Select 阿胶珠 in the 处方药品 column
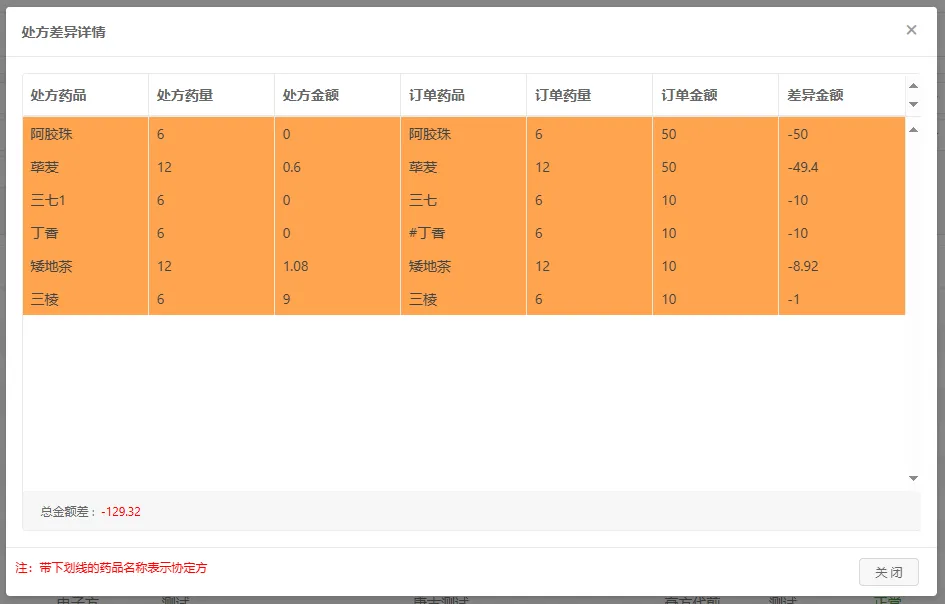 pos(52,134)
